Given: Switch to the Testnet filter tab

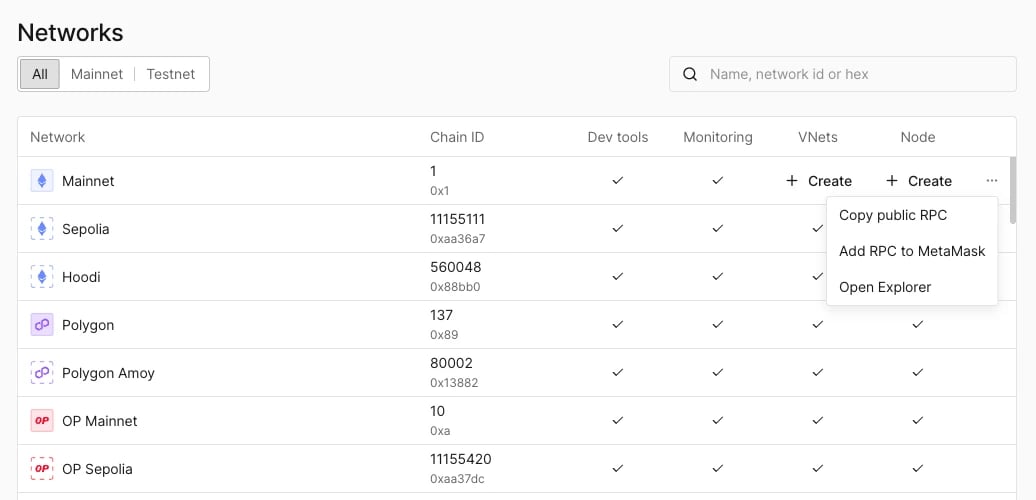Looking at the screenshot, I should coord(170,74).
